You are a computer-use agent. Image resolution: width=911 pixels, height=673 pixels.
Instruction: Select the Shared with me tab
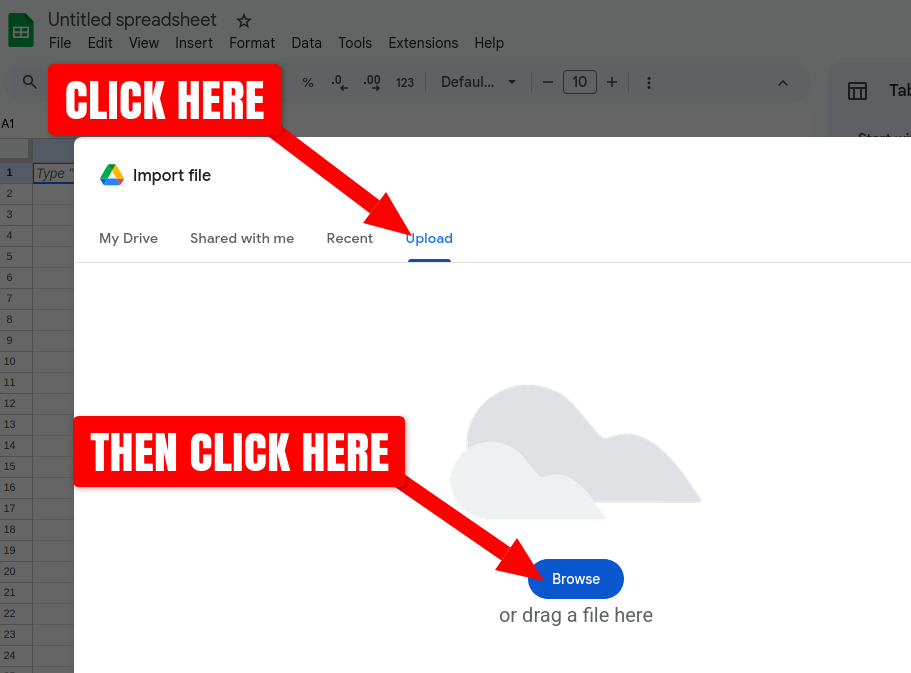pos(241,238)
